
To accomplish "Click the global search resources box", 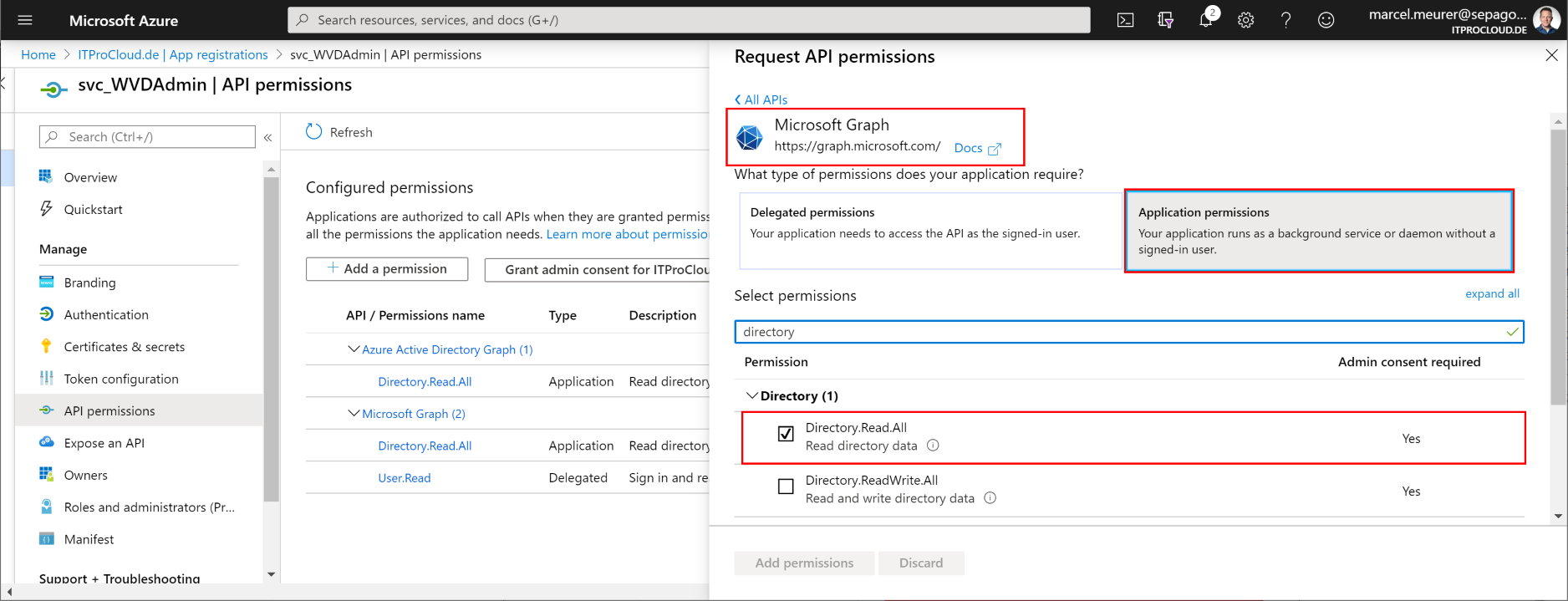I will tap(689, 20).
